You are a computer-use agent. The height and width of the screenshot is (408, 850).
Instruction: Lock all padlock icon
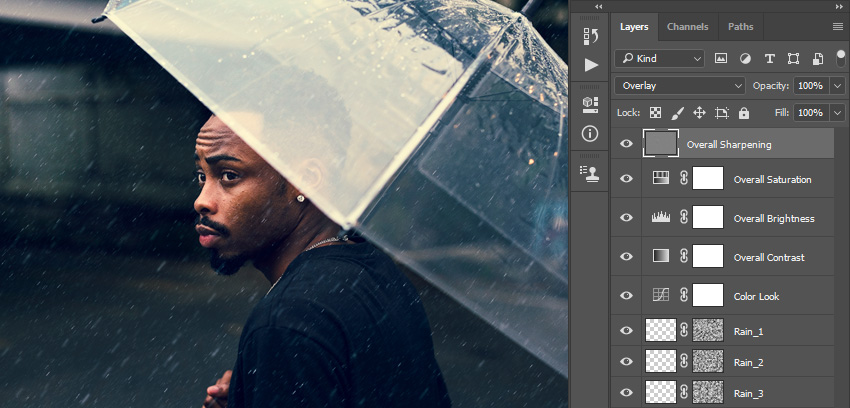[x=744, y=113]
